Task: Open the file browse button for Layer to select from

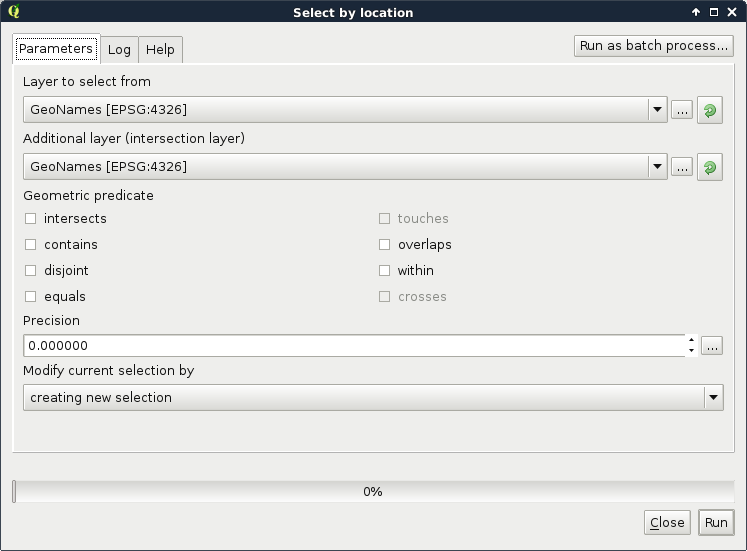Action: click(x=682, y=110)
